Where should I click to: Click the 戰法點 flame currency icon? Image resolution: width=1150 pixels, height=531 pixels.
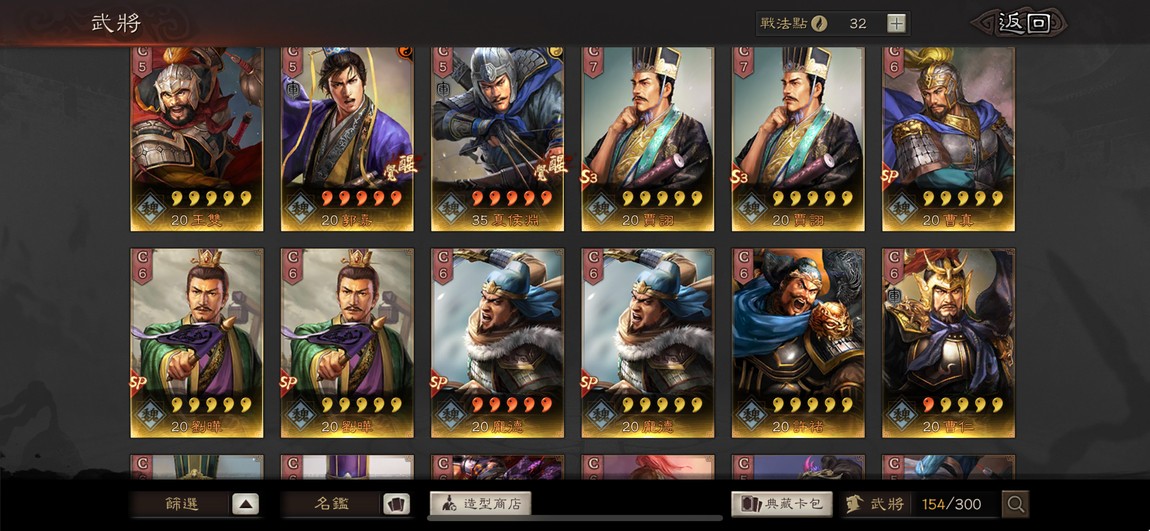pyautogui.click(x=819, y=23)
